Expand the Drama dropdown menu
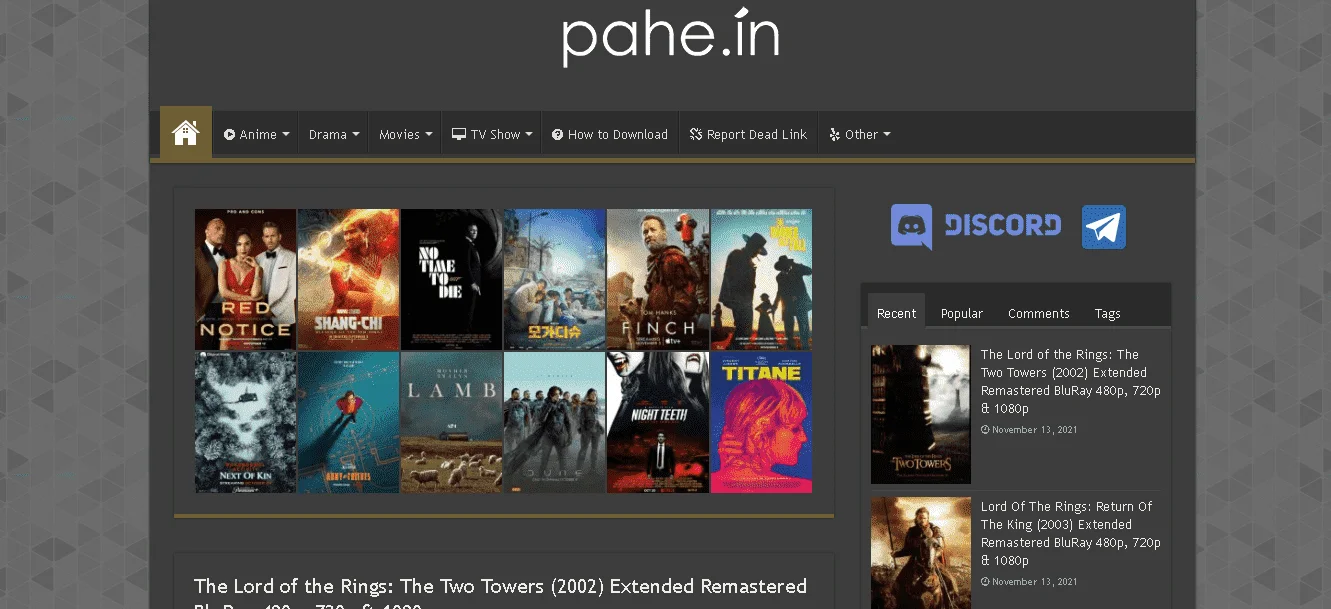Image resolution: width=1331 pixels, height=609 pixels. click(x=333, y=134)
